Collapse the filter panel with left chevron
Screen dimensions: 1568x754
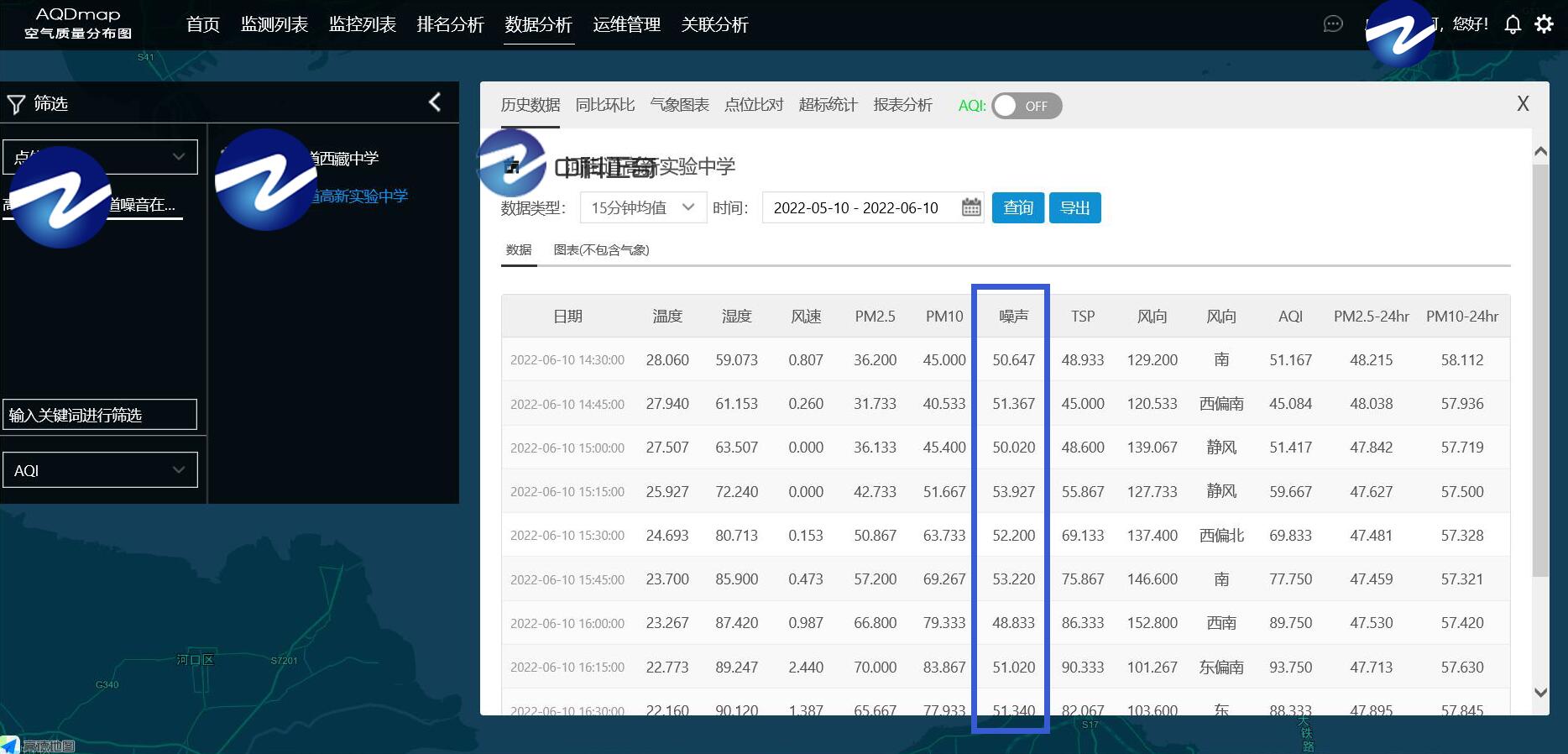435,102
